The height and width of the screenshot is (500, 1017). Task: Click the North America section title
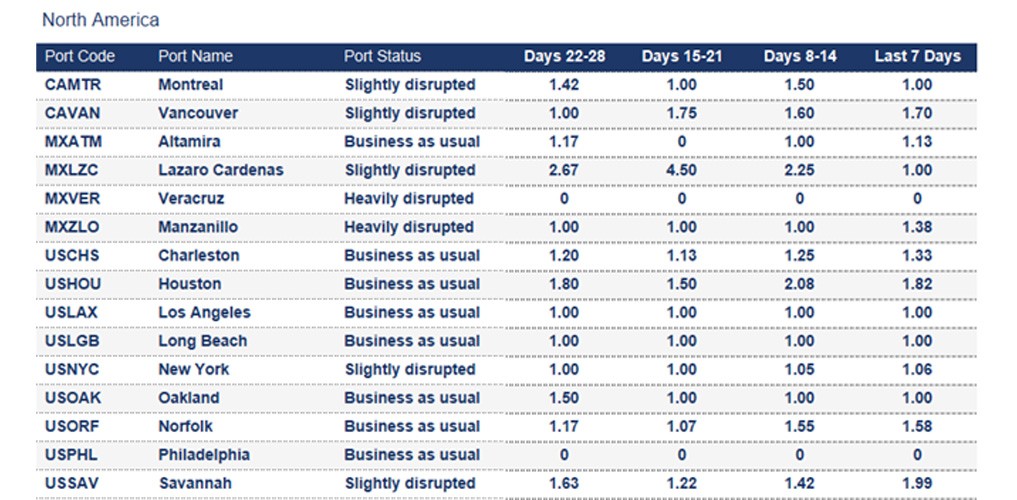100,20
